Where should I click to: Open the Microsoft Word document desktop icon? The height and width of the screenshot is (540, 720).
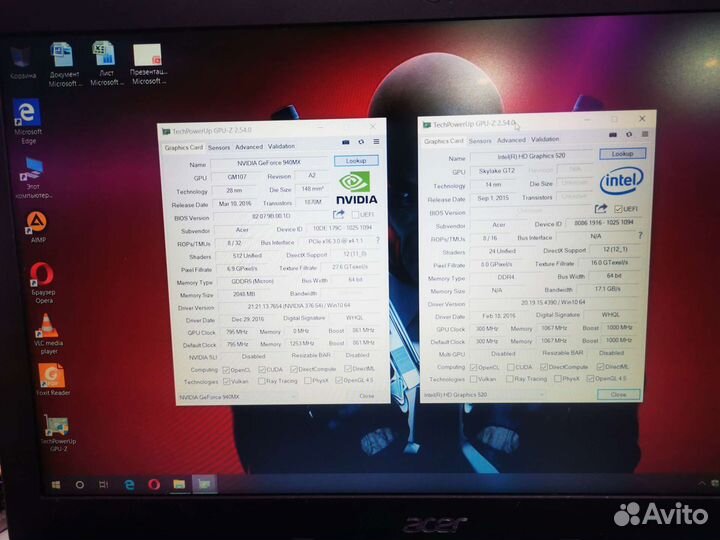(63, 64)
